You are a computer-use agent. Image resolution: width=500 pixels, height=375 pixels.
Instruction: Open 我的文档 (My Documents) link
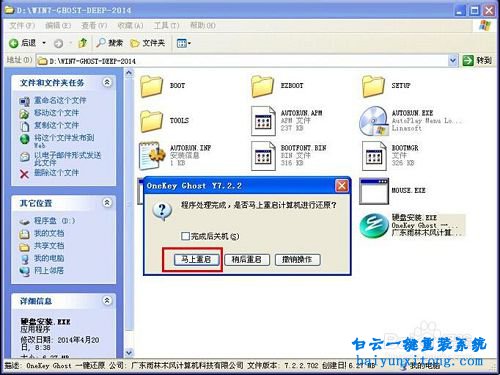(x=49, y=233)
